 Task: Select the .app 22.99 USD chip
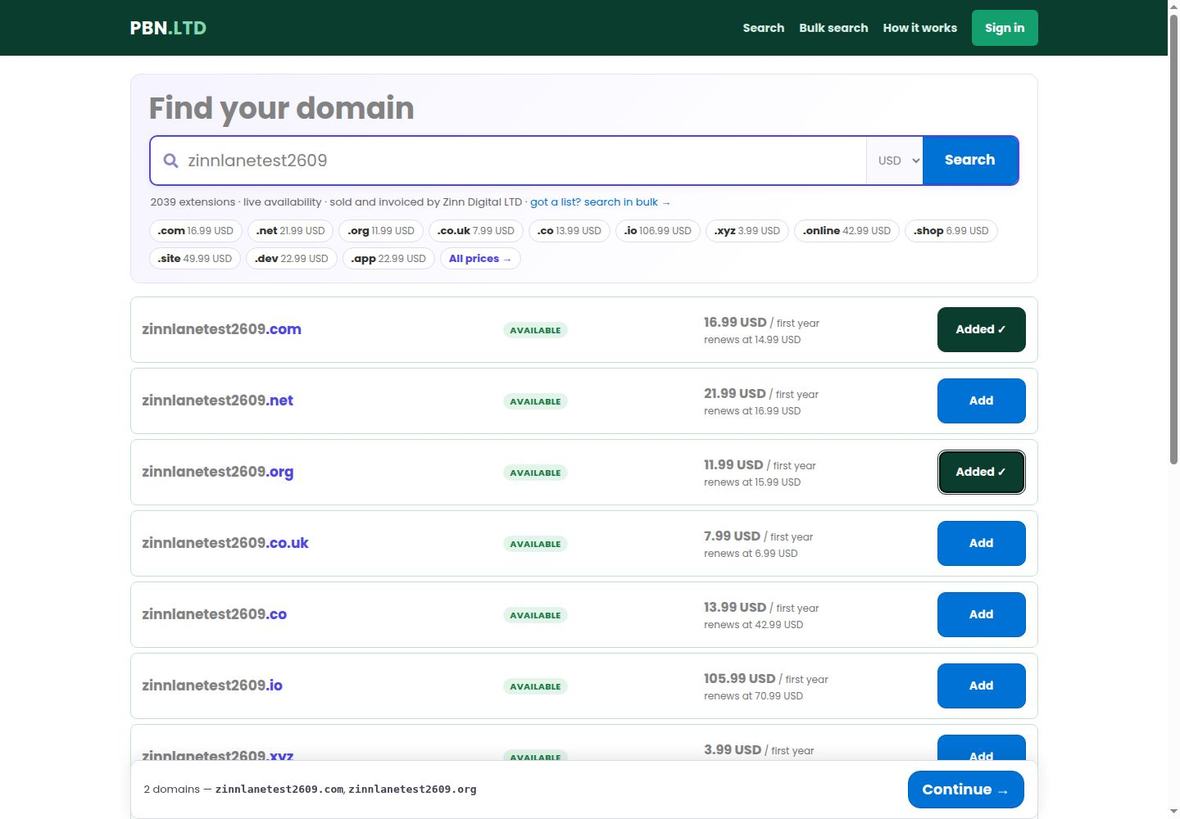388,258
